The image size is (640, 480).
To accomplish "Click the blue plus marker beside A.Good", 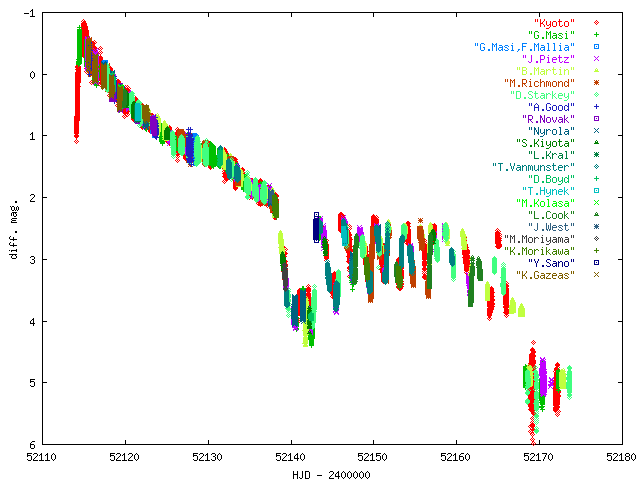I will 596,107.
